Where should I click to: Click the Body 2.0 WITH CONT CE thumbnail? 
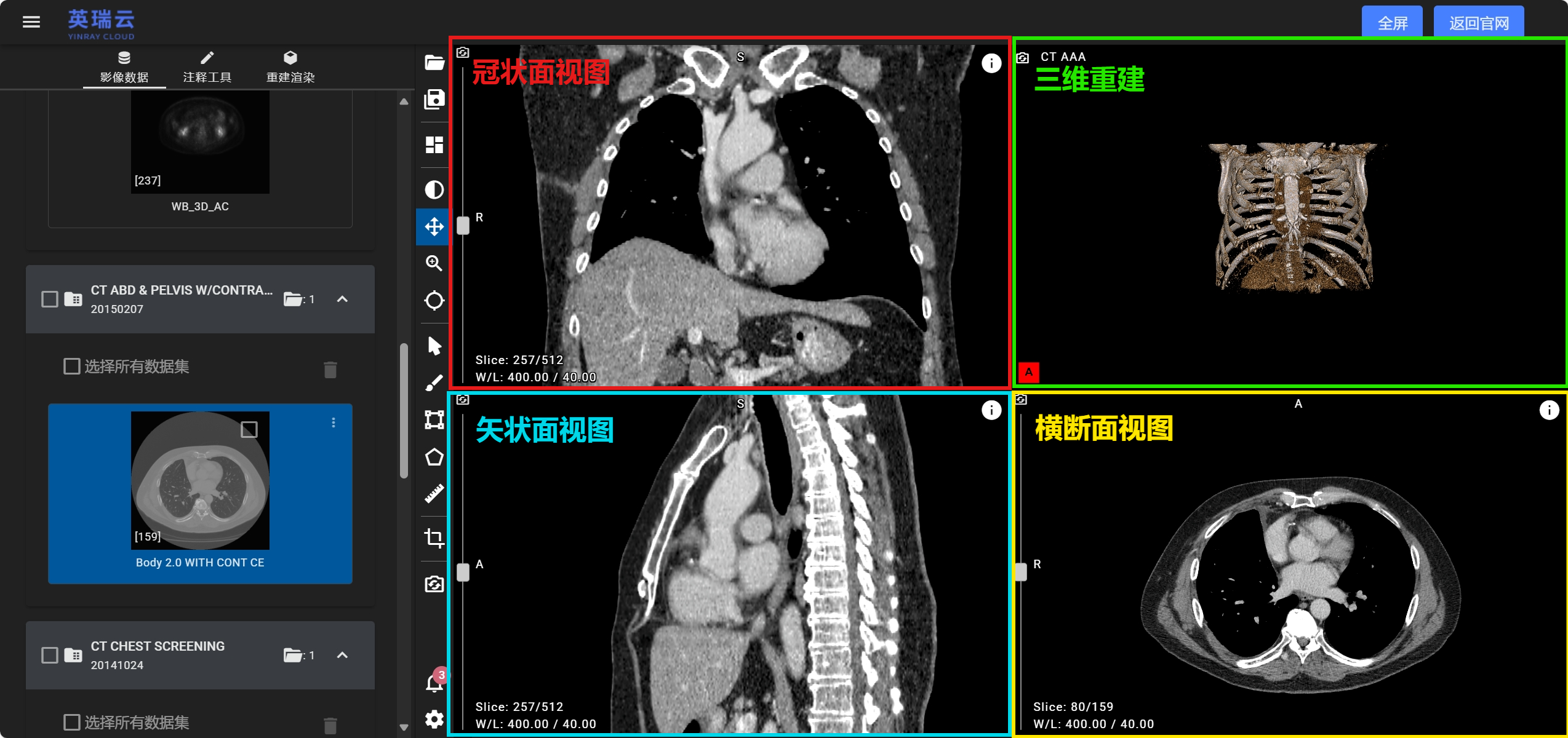click(x=200, y=480)
